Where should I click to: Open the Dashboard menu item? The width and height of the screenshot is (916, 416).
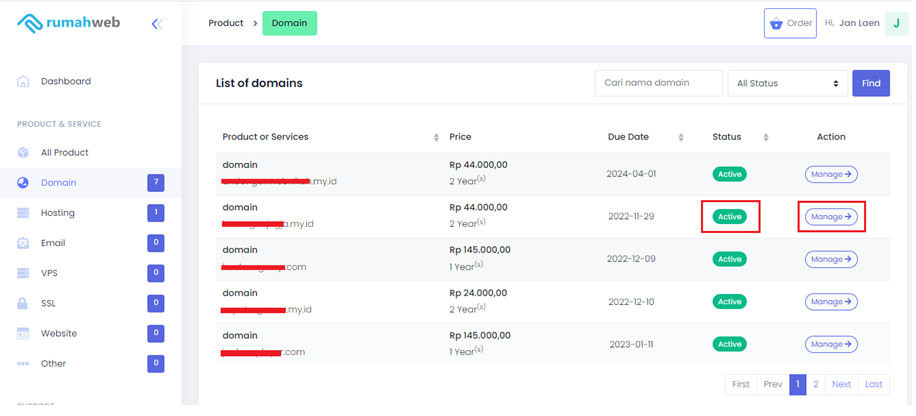point(66,81)
